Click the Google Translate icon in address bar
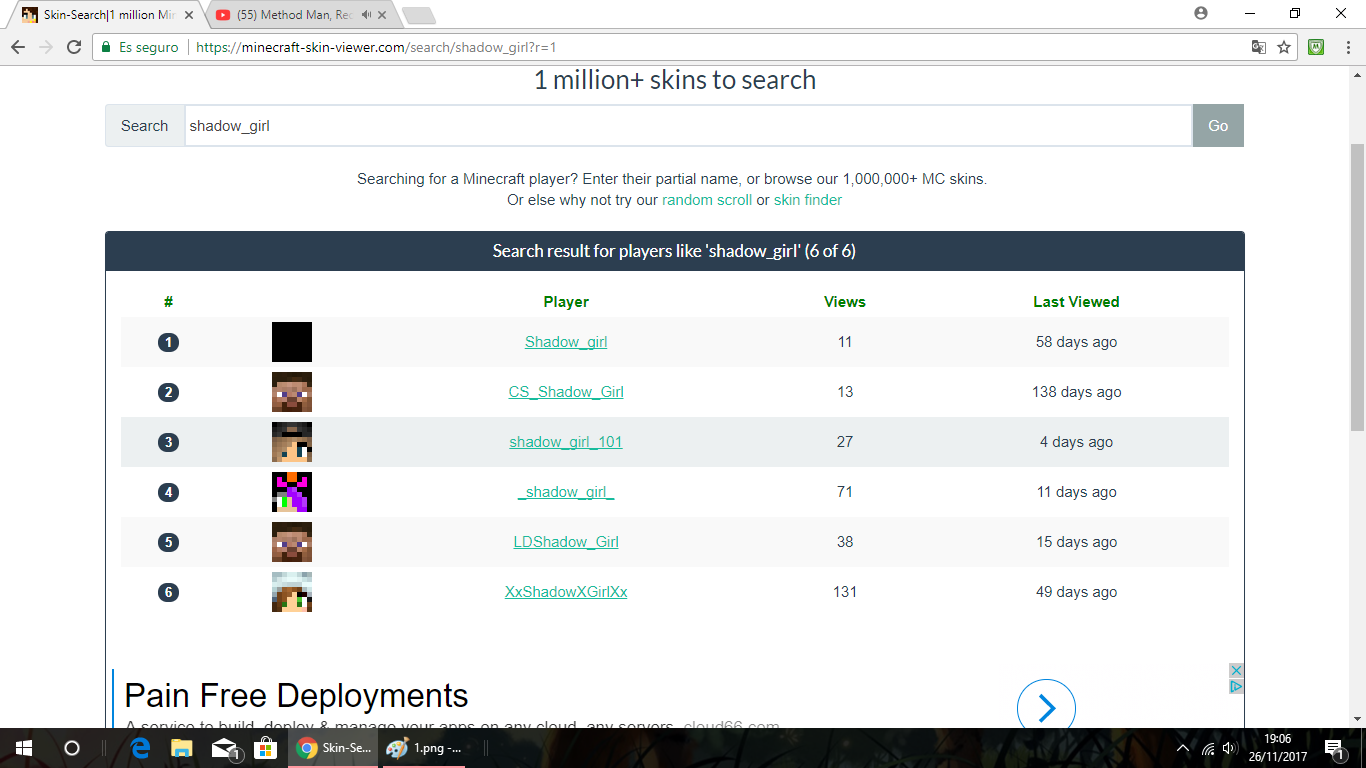 coord(1259,47)
